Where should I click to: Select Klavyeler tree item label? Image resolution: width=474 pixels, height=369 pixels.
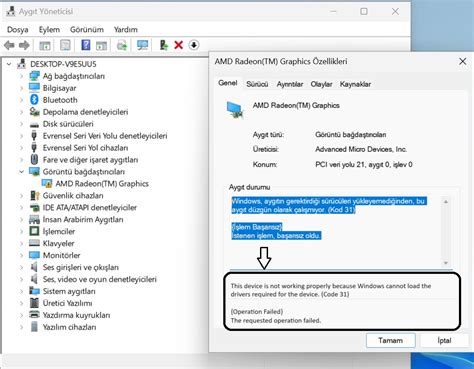point(58,243)
